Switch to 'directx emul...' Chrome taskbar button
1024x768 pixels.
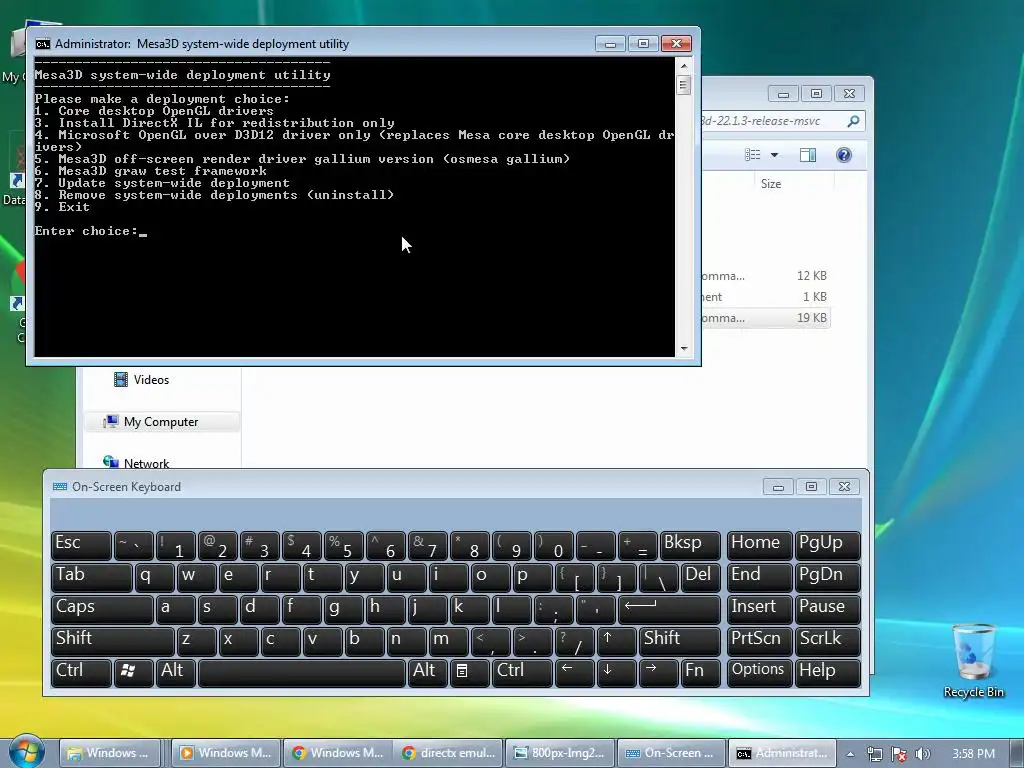449,753
